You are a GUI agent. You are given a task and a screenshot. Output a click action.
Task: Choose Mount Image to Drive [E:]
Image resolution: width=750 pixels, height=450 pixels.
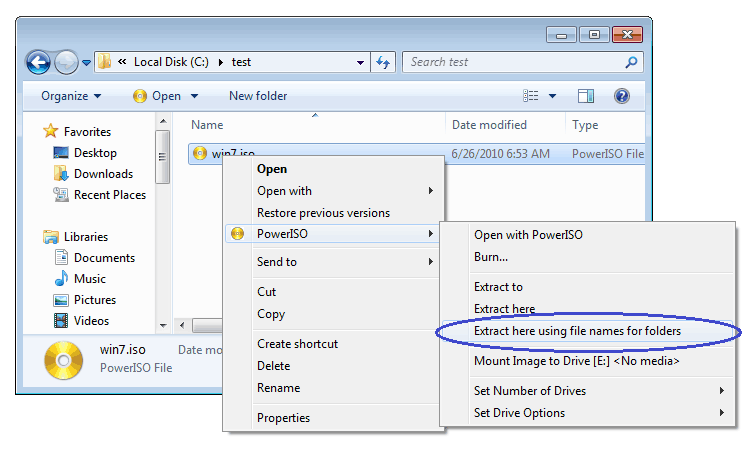(x=576, y=361)
